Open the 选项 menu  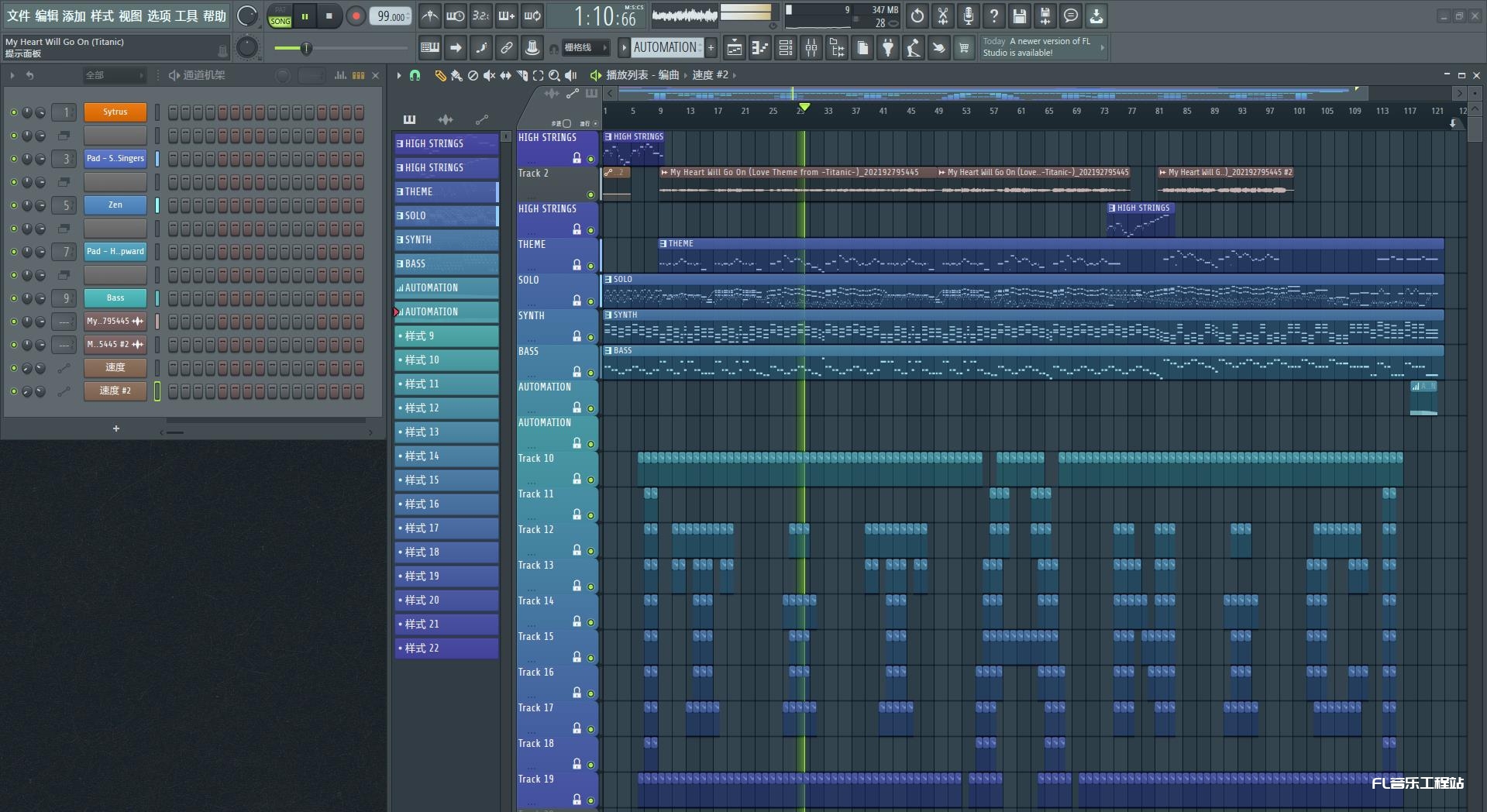[x=159, y=16]
